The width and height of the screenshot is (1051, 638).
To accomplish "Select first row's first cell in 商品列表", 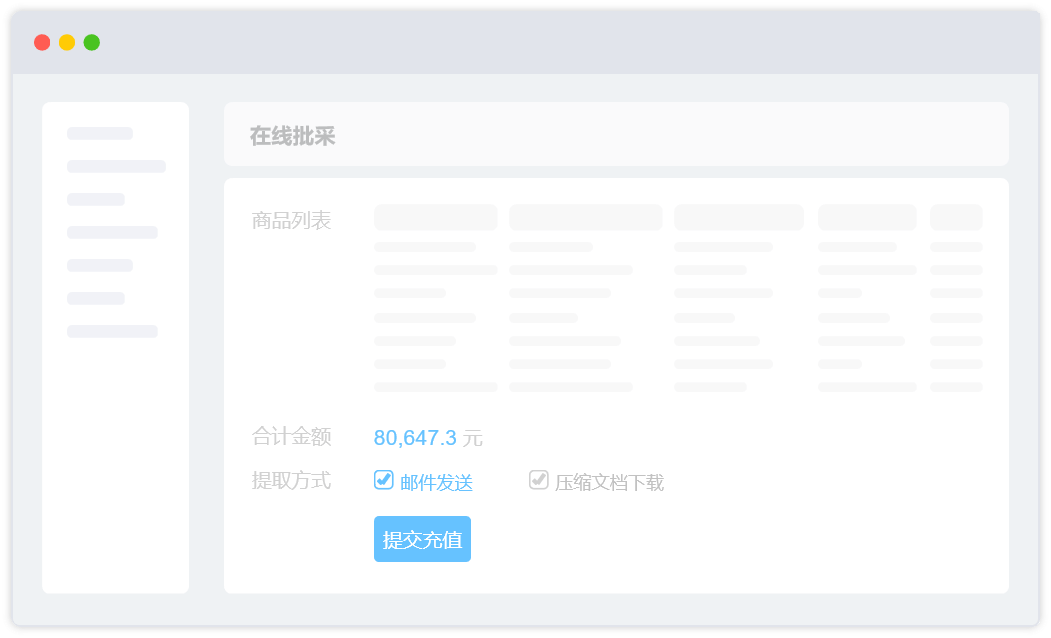I will [424, 247].
